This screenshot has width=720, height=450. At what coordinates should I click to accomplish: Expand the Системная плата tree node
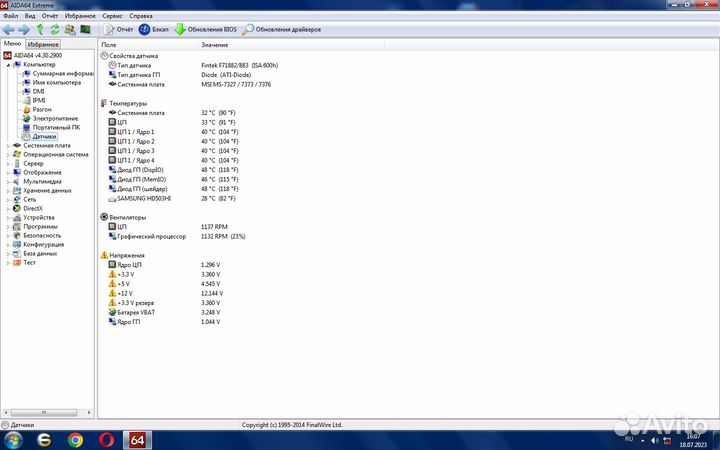click(8, 146)
